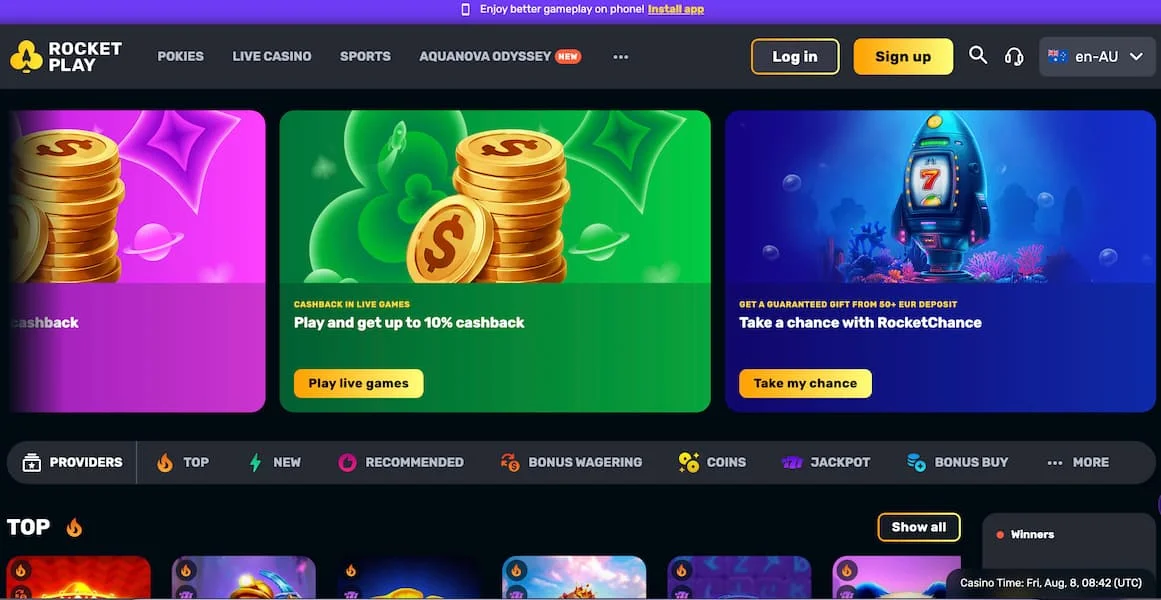Open the Live Casino menu item
Viewport: 1161px width, 600px height.
point(272,56)
